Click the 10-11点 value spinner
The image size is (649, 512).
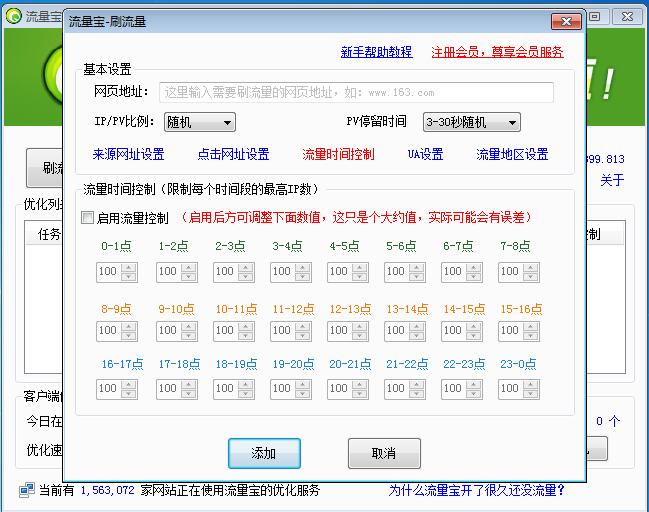pos(234,331)
